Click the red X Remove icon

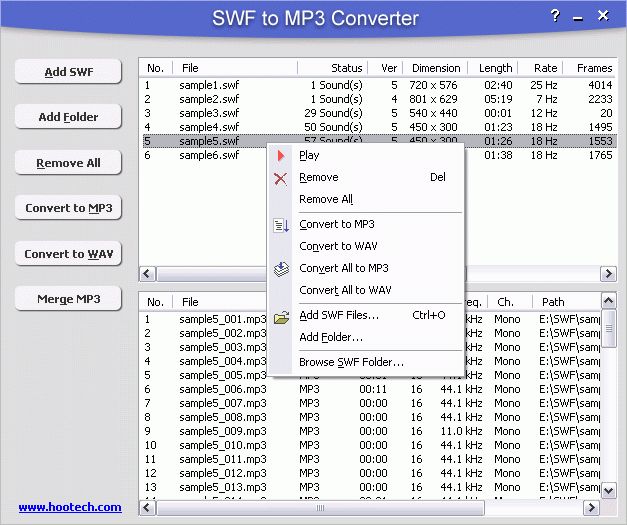[280, 178]
